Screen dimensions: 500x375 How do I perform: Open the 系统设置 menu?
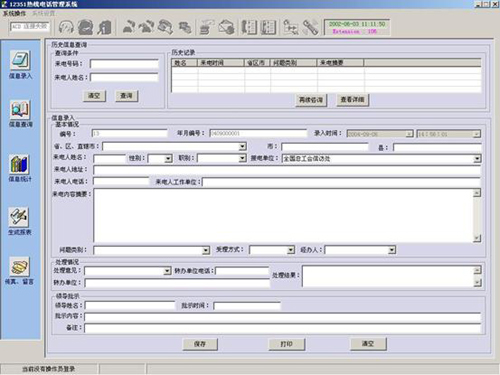[43, 13]
